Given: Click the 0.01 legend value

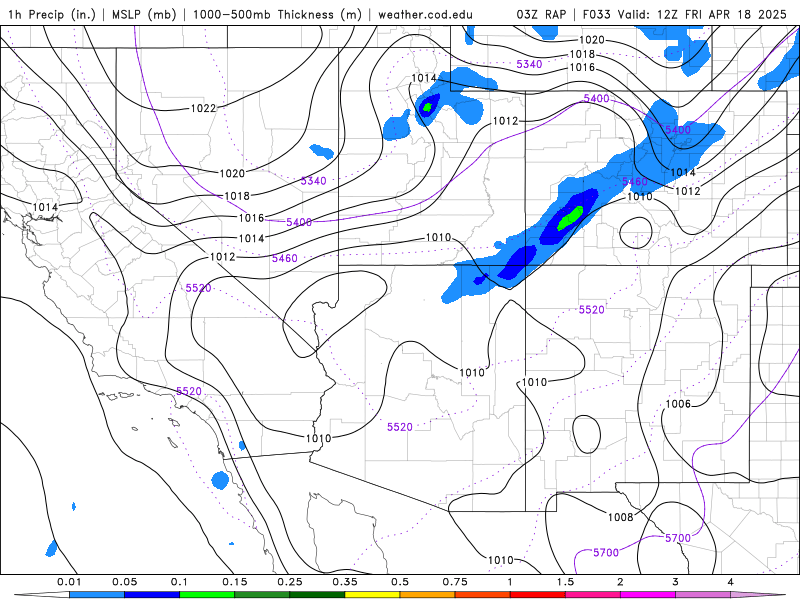Looking at the screenshot, I should (69, 582).
